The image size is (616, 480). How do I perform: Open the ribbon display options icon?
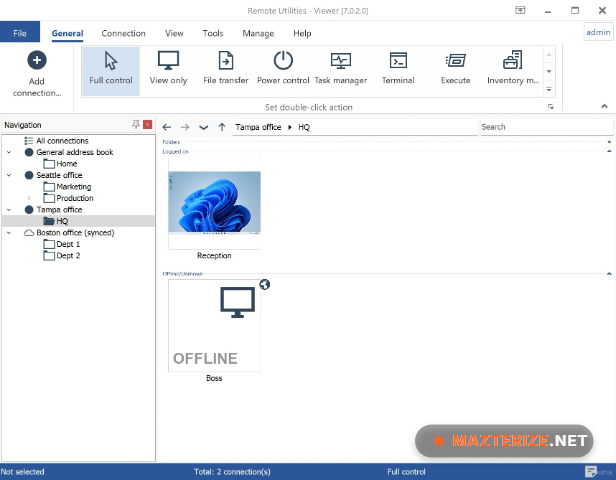pos(520,10)
